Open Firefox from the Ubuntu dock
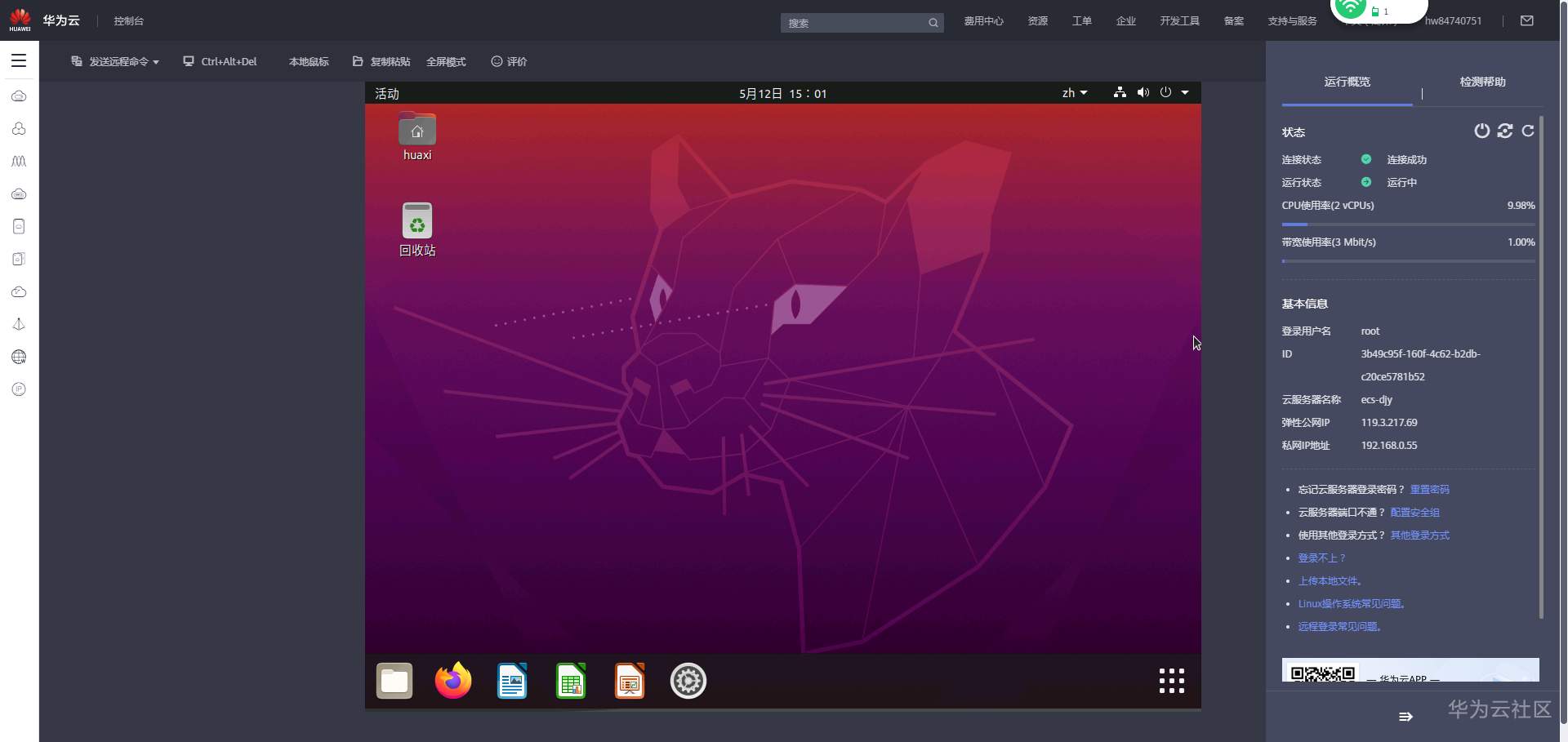The height and width of the screenshot is (742, 1568). 453,681
